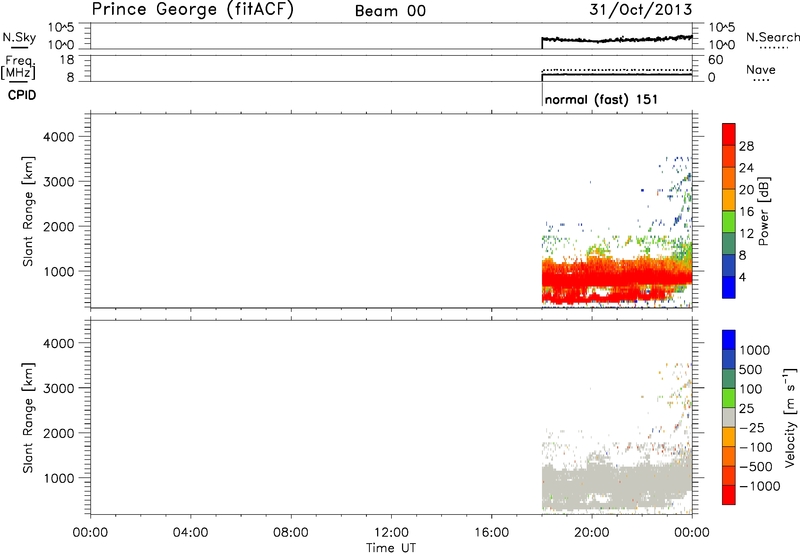
Task: Click the 'normal (fast) 151' CPID text
Action: tap(601, 99)
